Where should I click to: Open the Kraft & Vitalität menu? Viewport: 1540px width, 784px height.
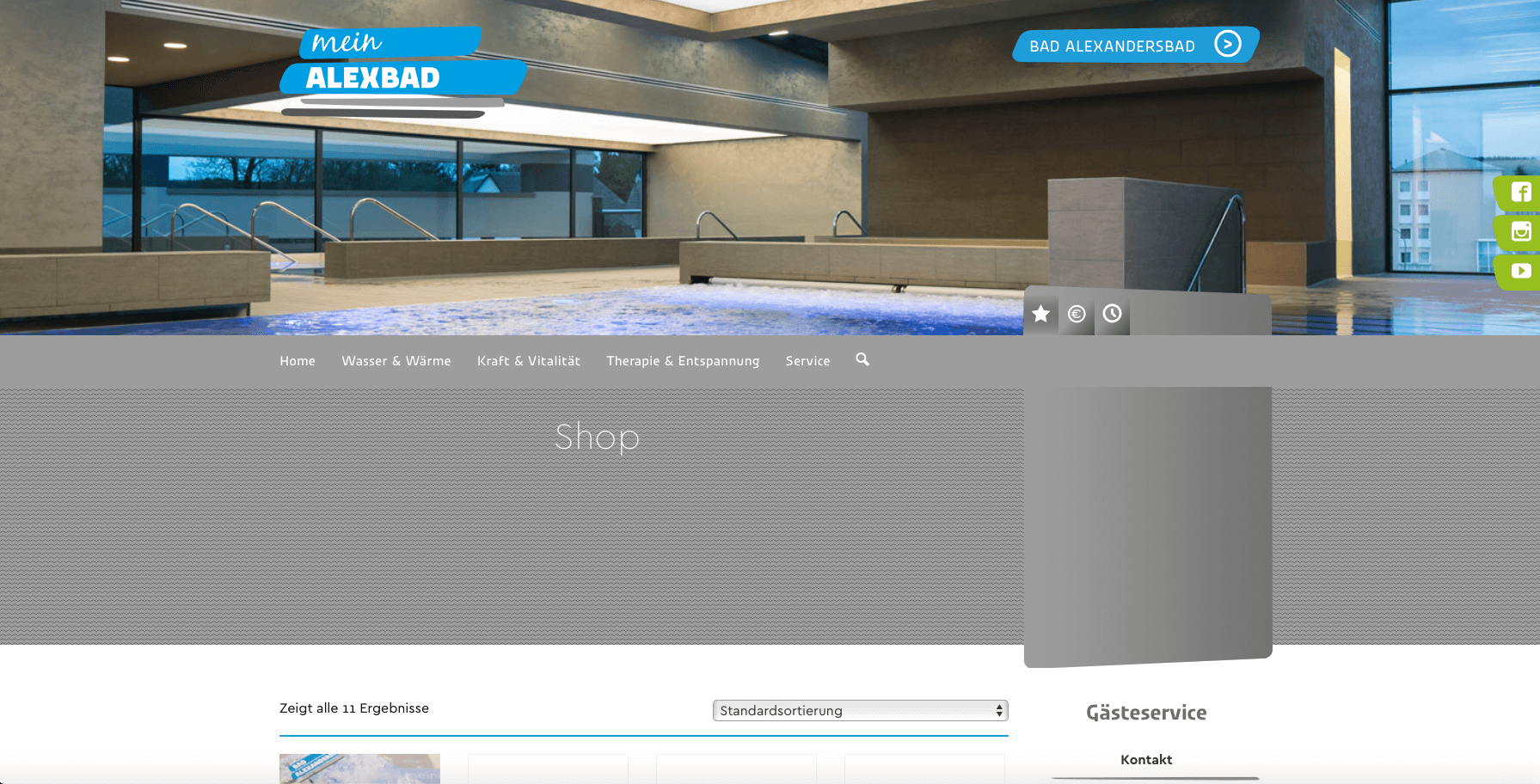click(x=529, y=361)
